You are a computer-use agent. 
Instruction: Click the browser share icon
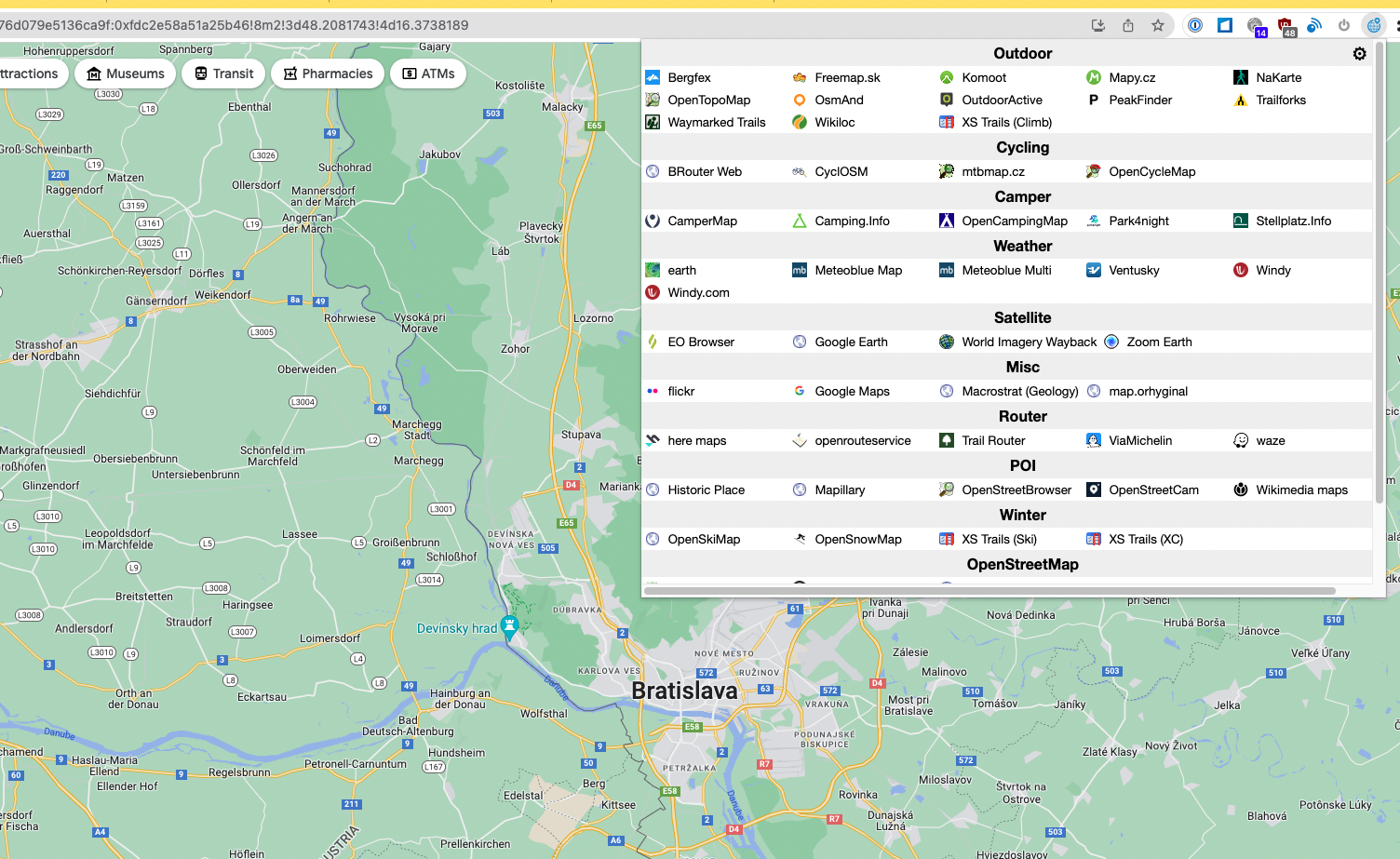1127,25
